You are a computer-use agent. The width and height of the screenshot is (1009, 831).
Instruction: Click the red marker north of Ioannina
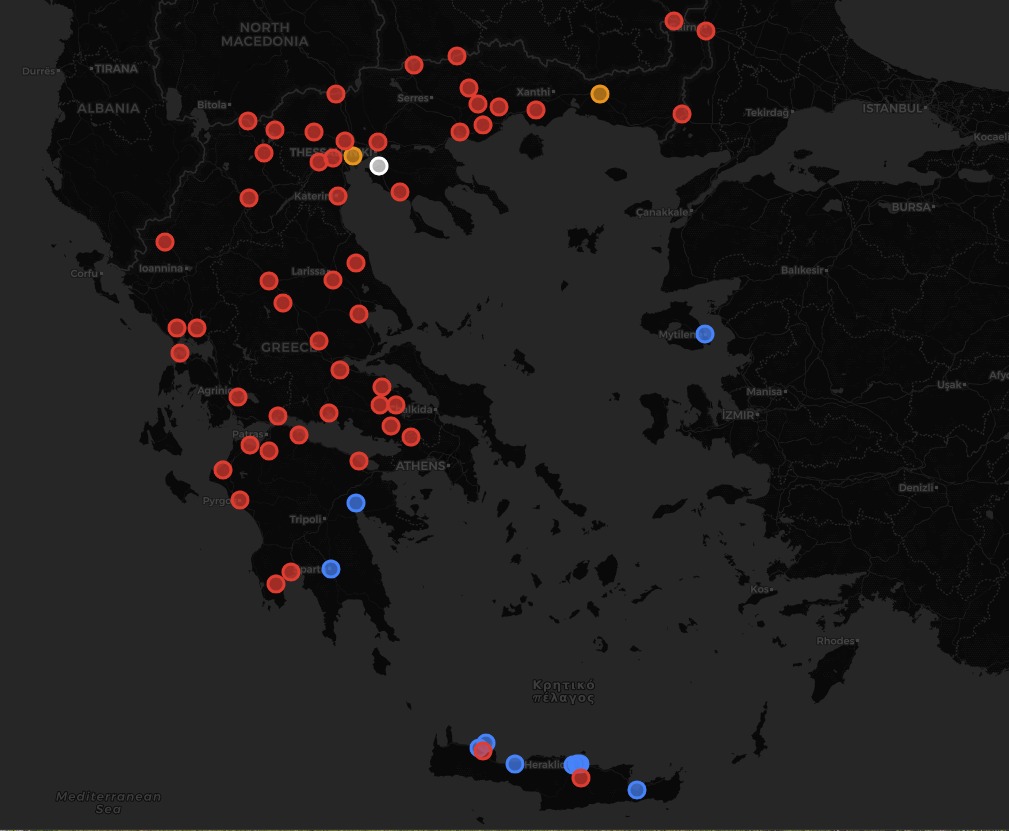tap(165, 242)
